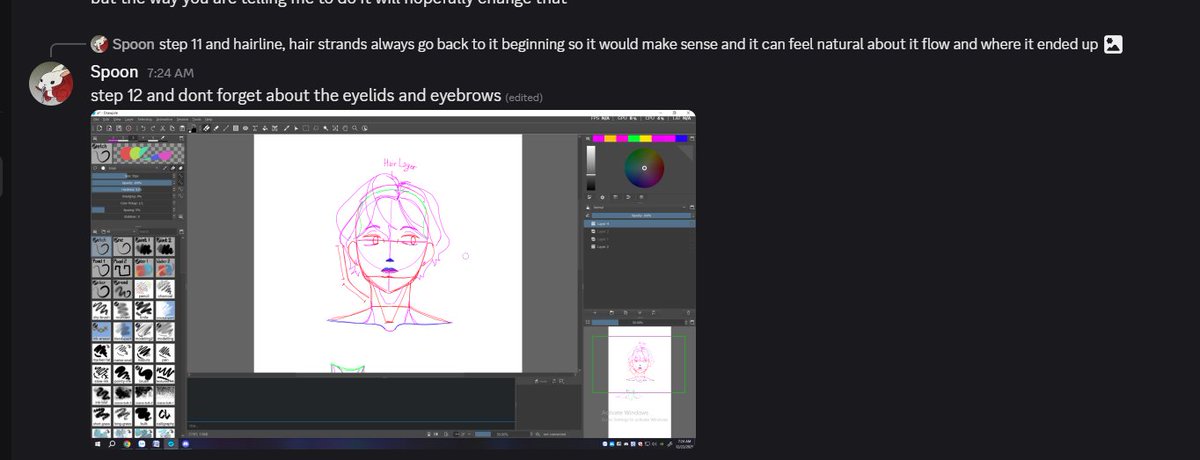Click the layer Opacity slider above layer list
The height and width of the screenshot is (460, 1200).
pos(641,215)
